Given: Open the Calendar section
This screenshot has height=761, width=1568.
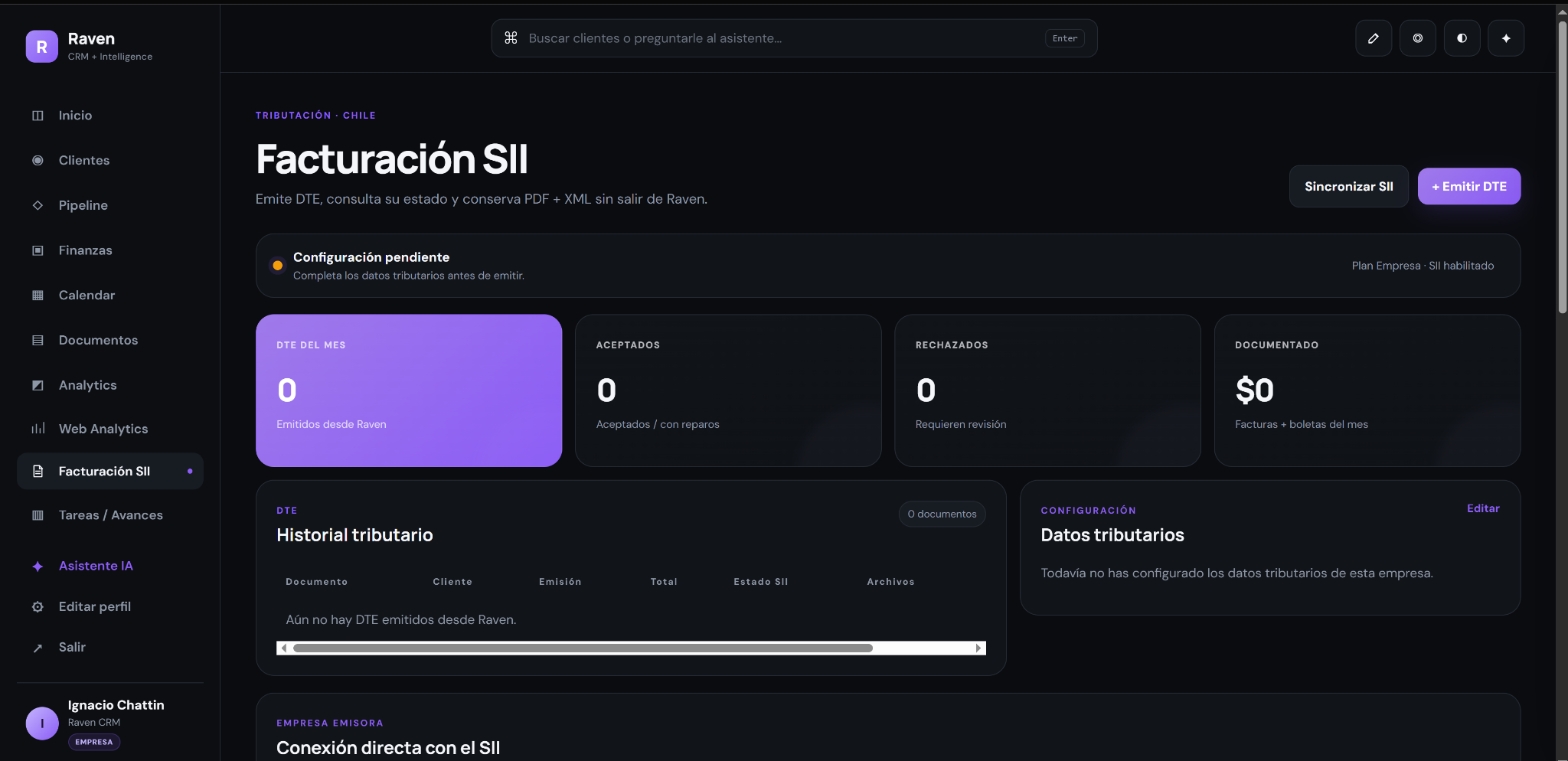Looking at the screenshot, I should pos(110,296).
